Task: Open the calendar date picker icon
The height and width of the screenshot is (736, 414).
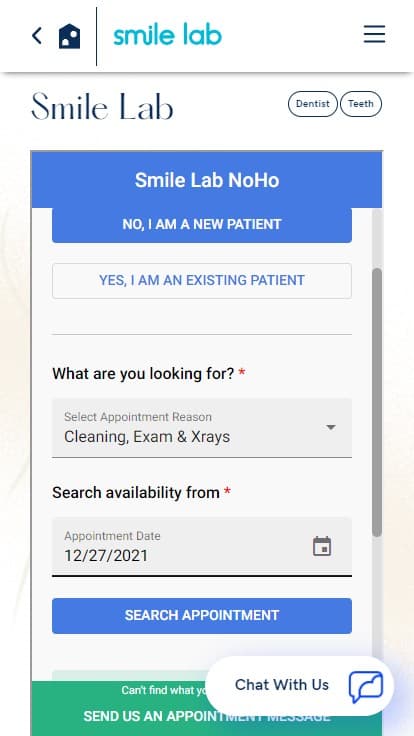Action: click(322, 546)
